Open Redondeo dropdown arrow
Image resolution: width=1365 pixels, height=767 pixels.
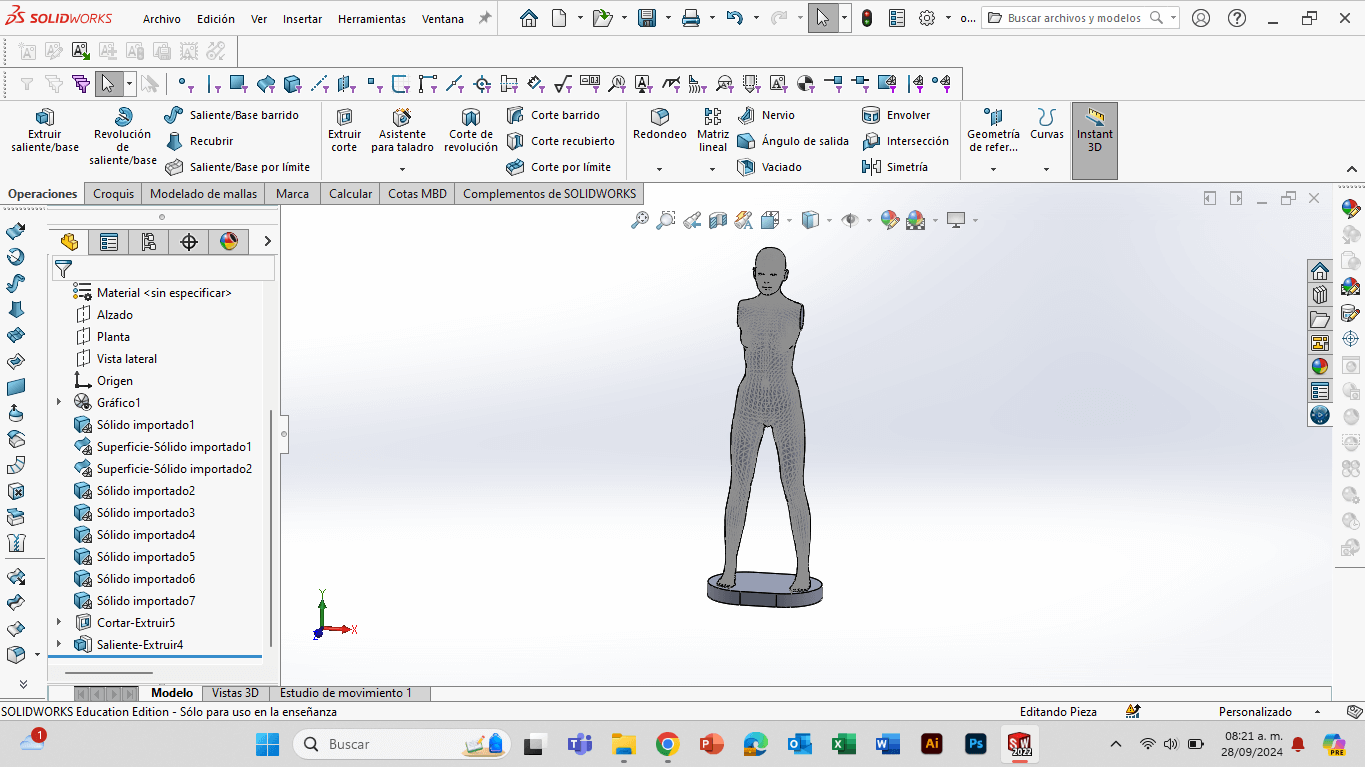[660, 169]
